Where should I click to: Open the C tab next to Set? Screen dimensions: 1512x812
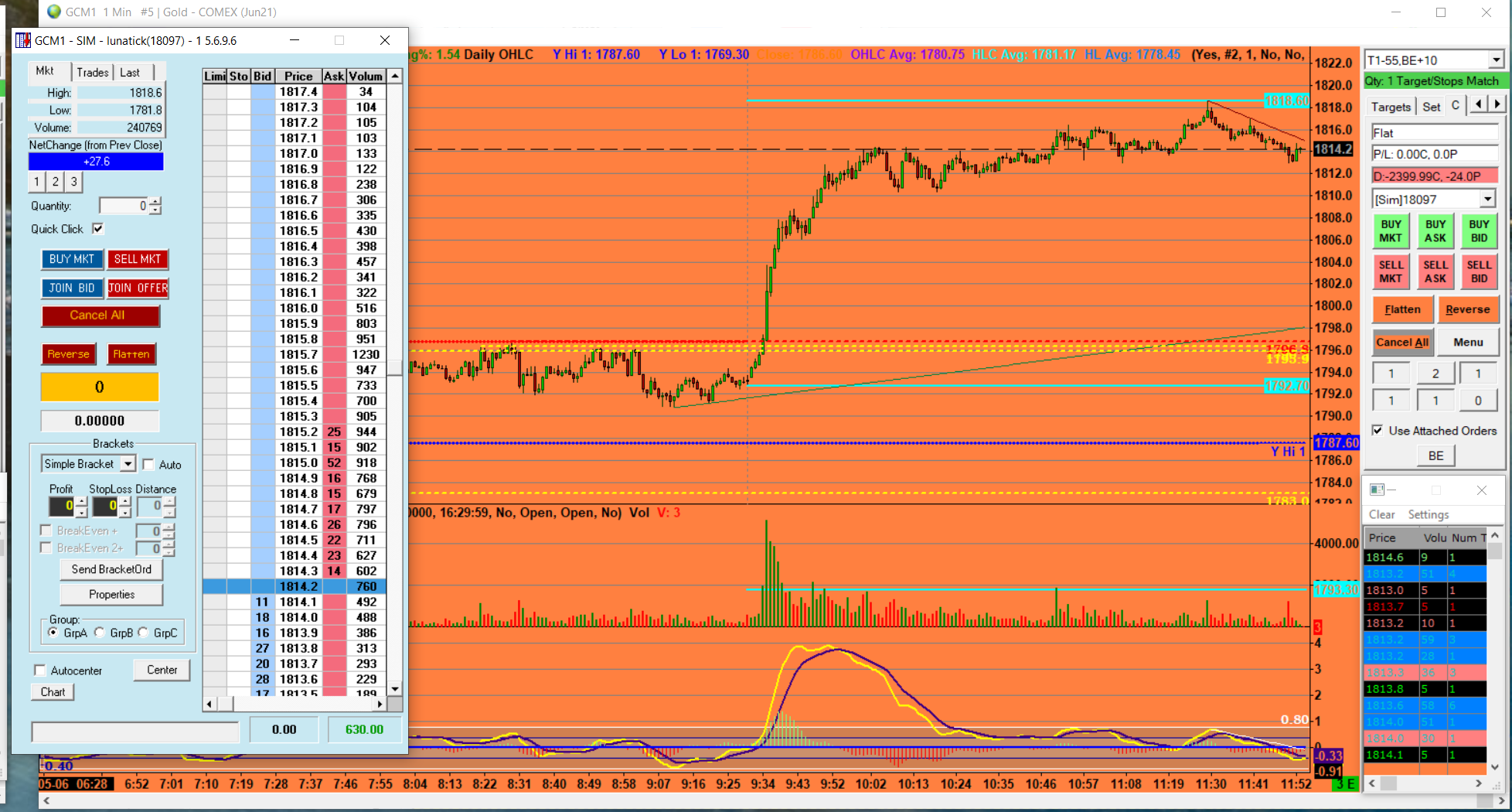tap(1456, 106)
